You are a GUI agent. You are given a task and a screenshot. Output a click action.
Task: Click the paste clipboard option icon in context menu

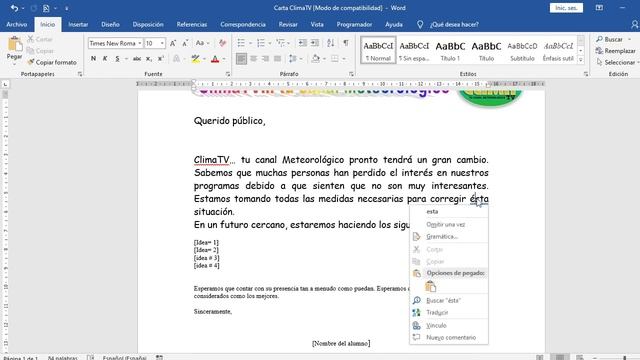431,287
